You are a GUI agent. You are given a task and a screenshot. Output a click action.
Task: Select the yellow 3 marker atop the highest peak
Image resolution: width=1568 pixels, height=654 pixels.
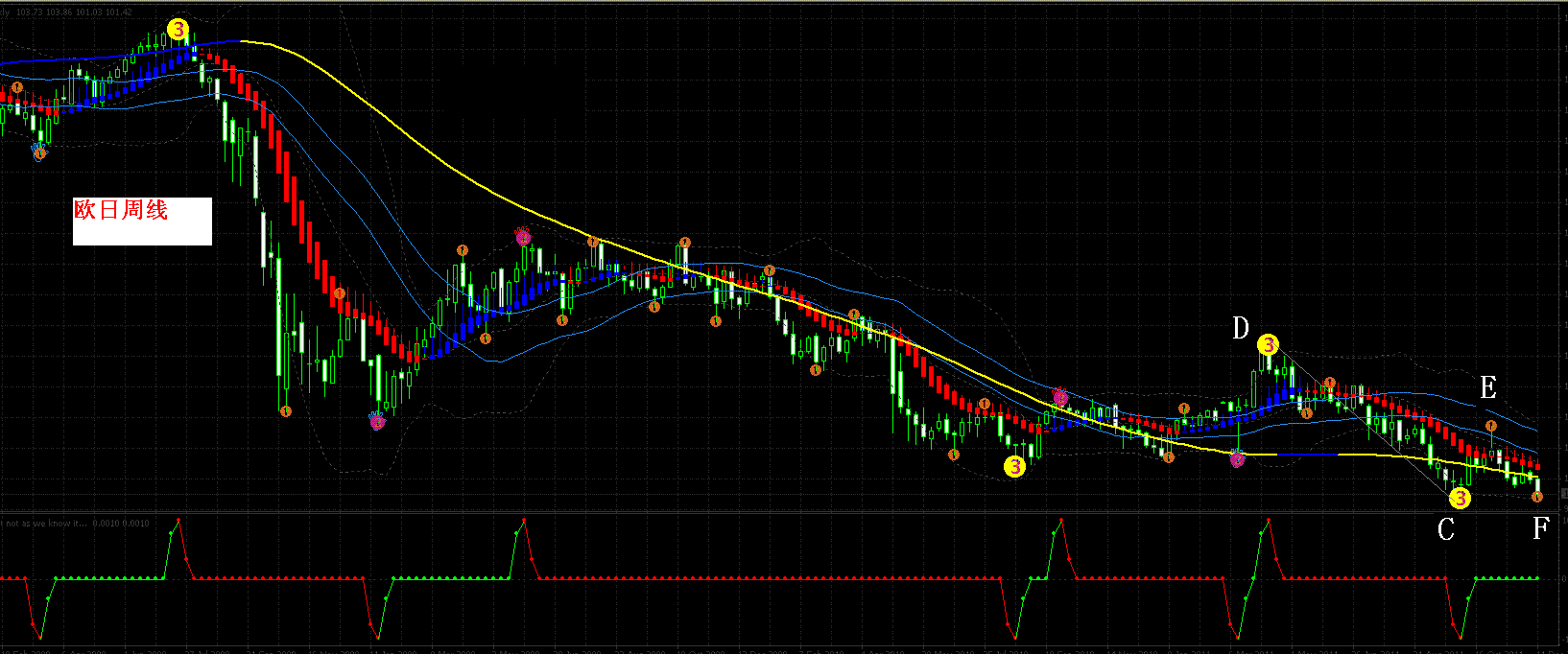click(x=178, y=30)
